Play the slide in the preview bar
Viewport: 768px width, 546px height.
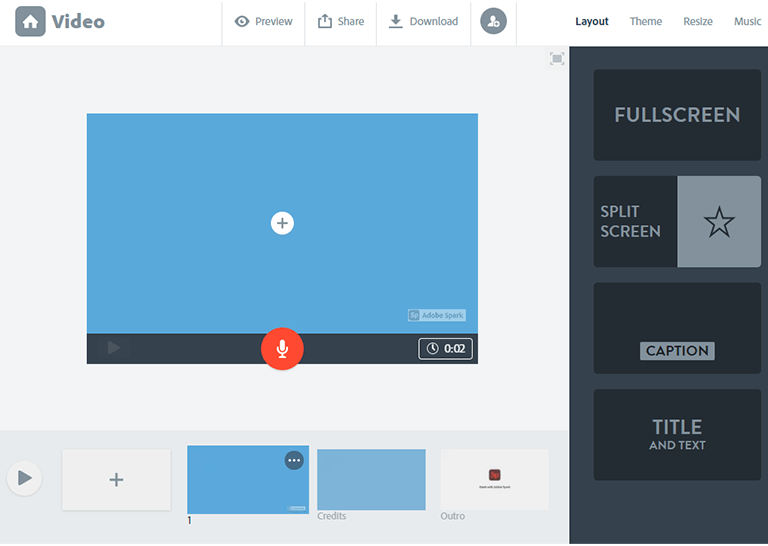[x=114, y=348]
